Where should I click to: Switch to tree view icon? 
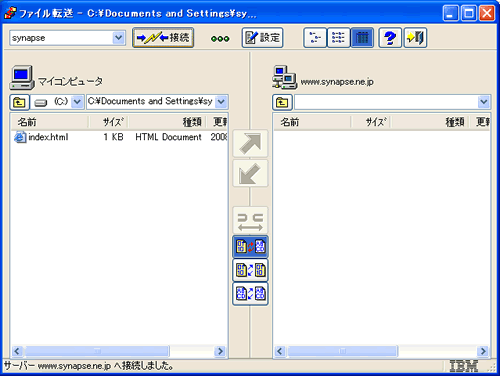(x=315, y=38)
